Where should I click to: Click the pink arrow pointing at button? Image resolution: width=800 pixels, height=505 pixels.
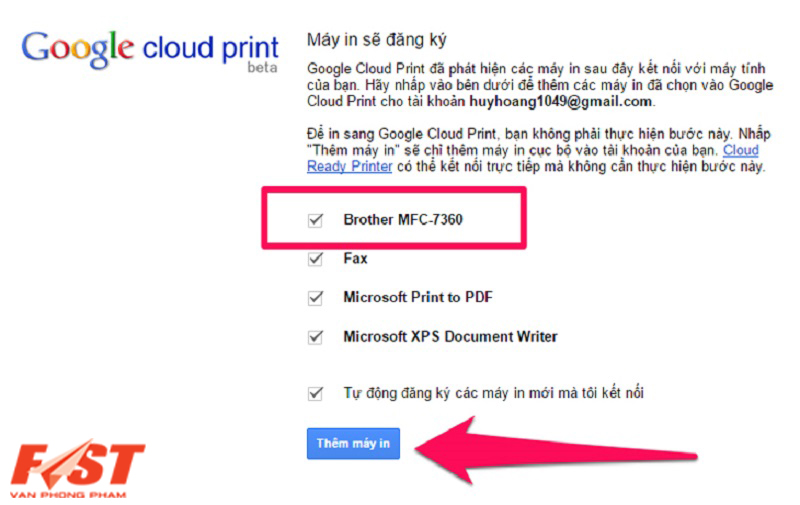click(556, 450)
